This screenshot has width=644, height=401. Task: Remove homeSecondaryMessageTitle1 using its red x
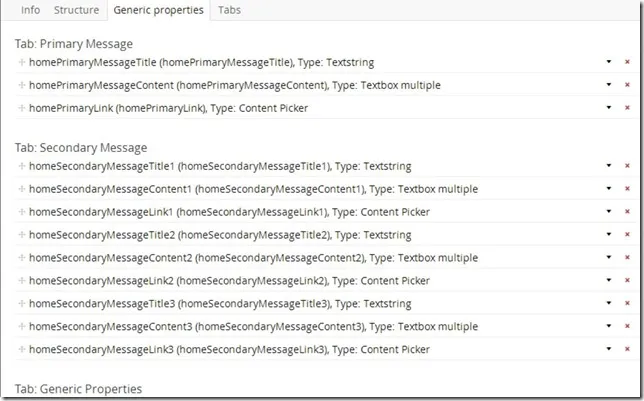[627, 166]
